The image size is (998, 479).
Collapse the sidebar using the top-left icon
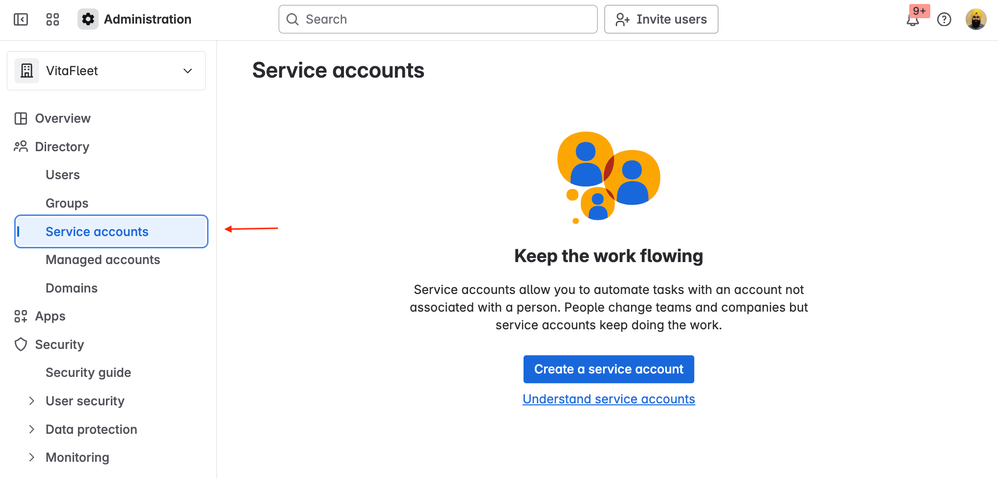point(20,19)
